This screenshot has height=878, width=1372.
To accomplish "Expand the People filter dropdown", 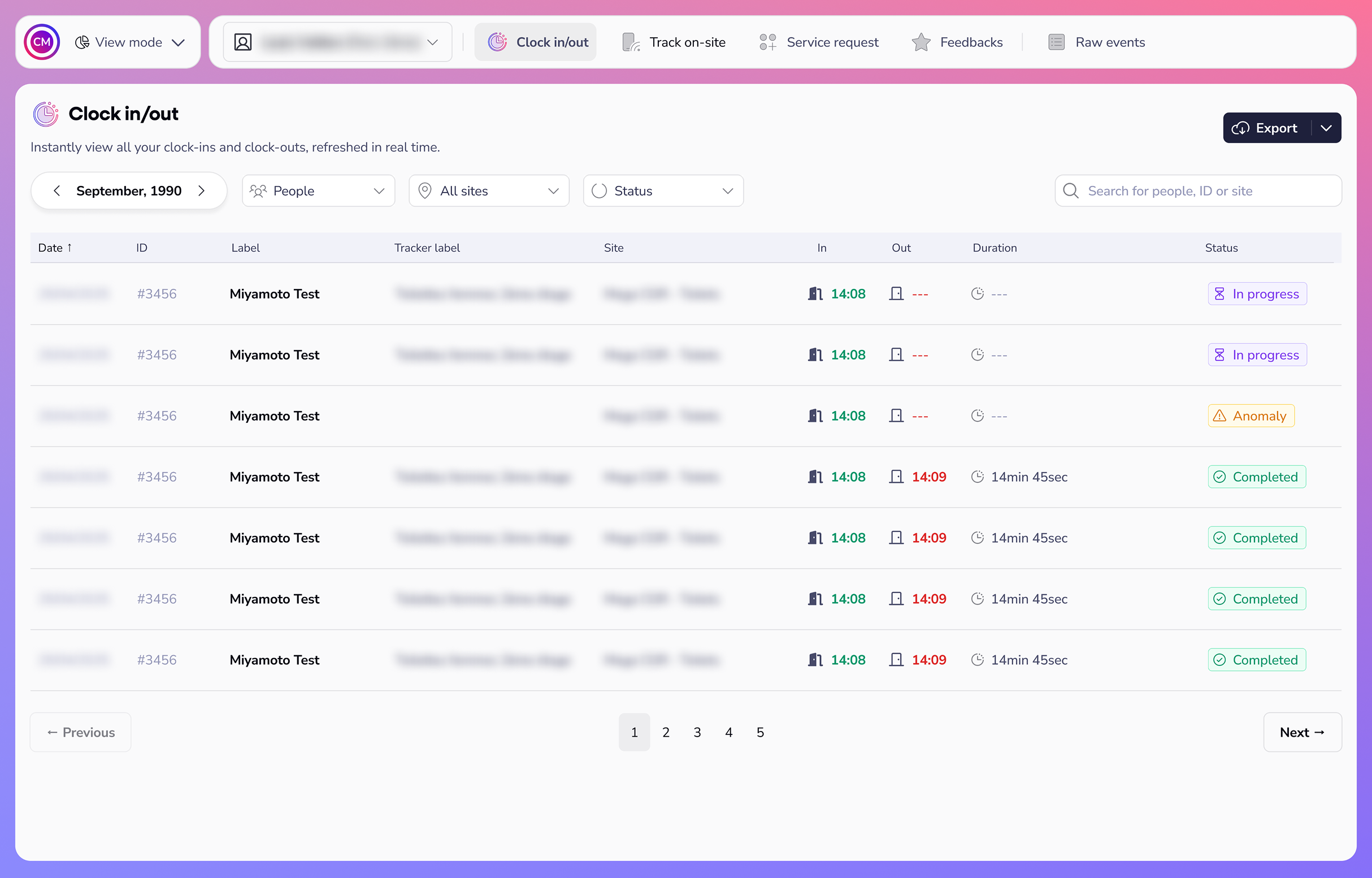I will 318,191.
